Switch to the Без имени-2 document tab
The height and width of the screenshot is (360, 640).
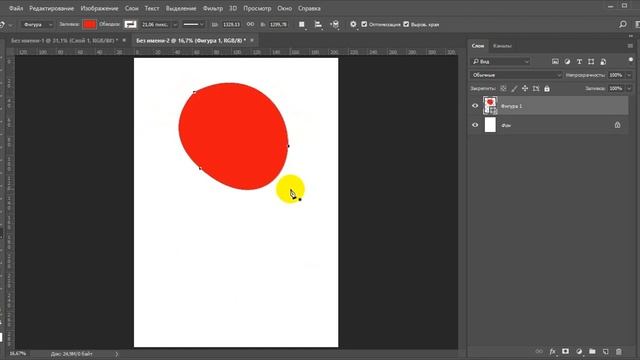tap(191, 40)
